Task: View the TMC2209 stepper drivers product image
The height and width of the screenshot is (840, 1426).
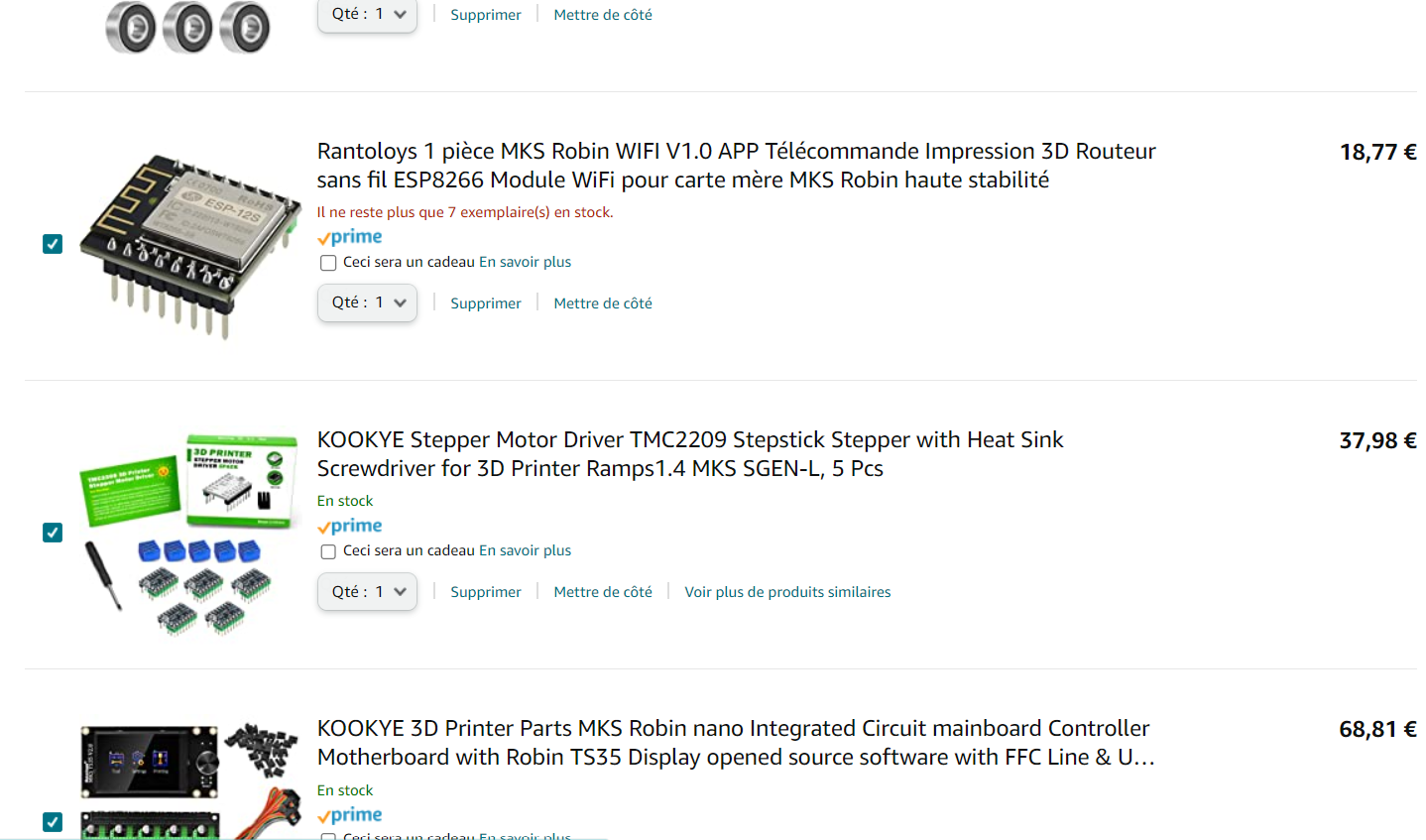Action: [x=190, y=534]
